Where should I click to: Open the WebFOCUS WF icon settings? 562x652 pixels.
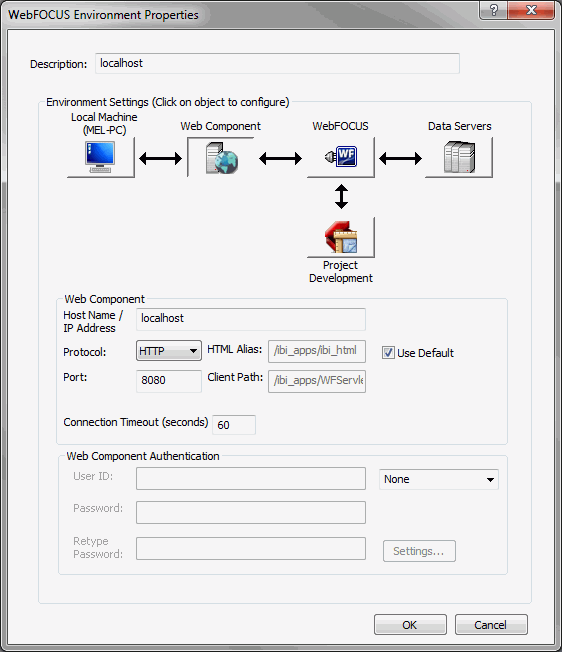[341, 158]
